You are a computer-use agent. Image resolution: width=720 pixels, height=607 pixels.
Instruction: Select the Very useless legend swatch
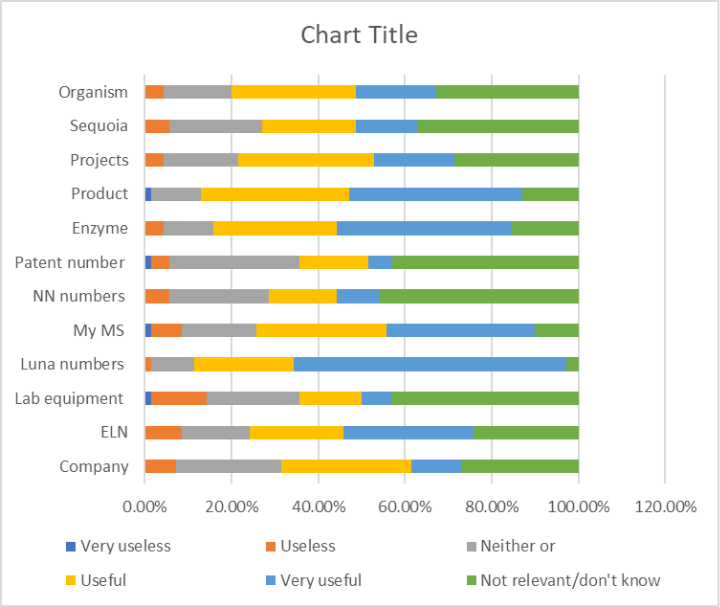pos(71,546)
